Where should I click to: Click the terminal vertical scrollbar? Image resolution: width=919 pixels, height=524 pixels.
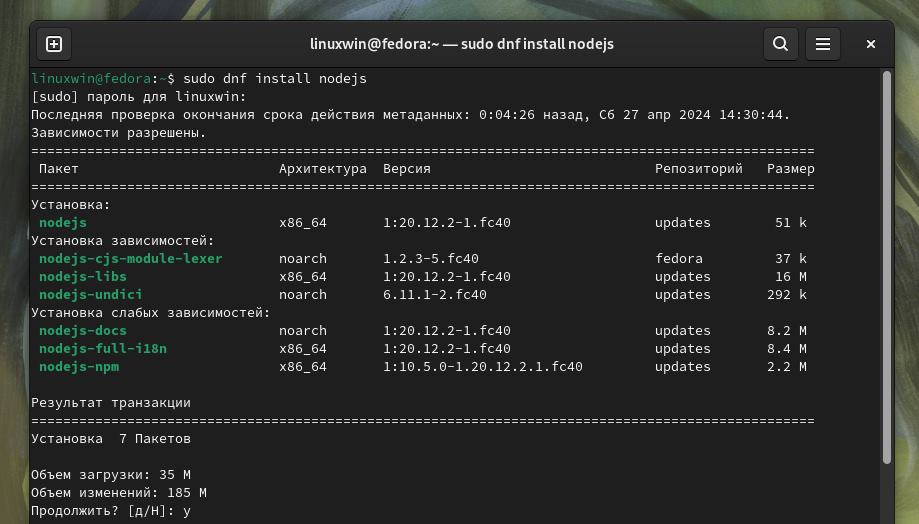tap(886, 267)
